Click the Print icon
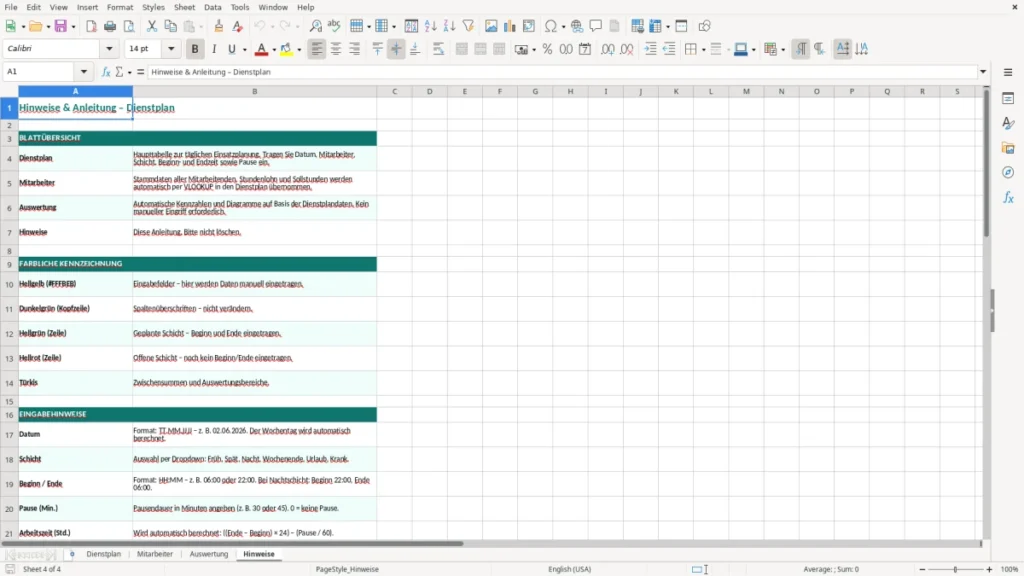The image size is (1024, 576). 110,26
